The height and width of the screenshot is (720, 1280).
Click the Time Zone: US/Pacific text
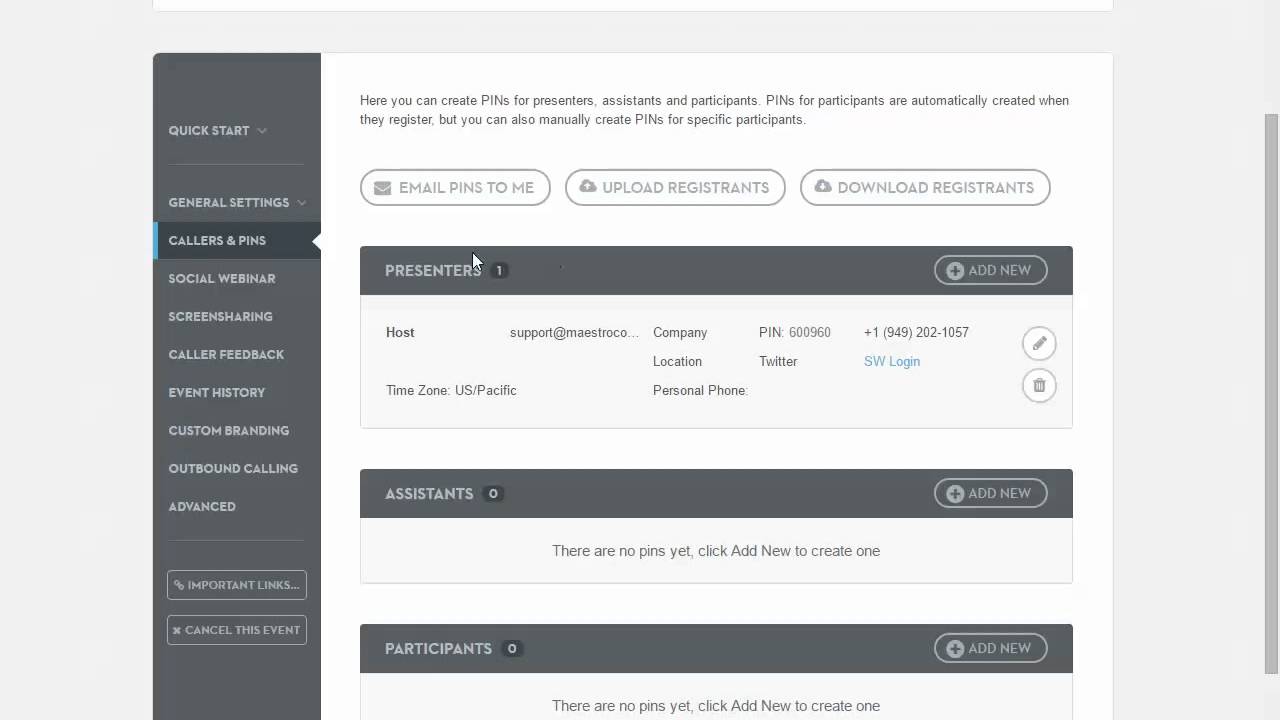pyautogui.click(x=451, y=390)
